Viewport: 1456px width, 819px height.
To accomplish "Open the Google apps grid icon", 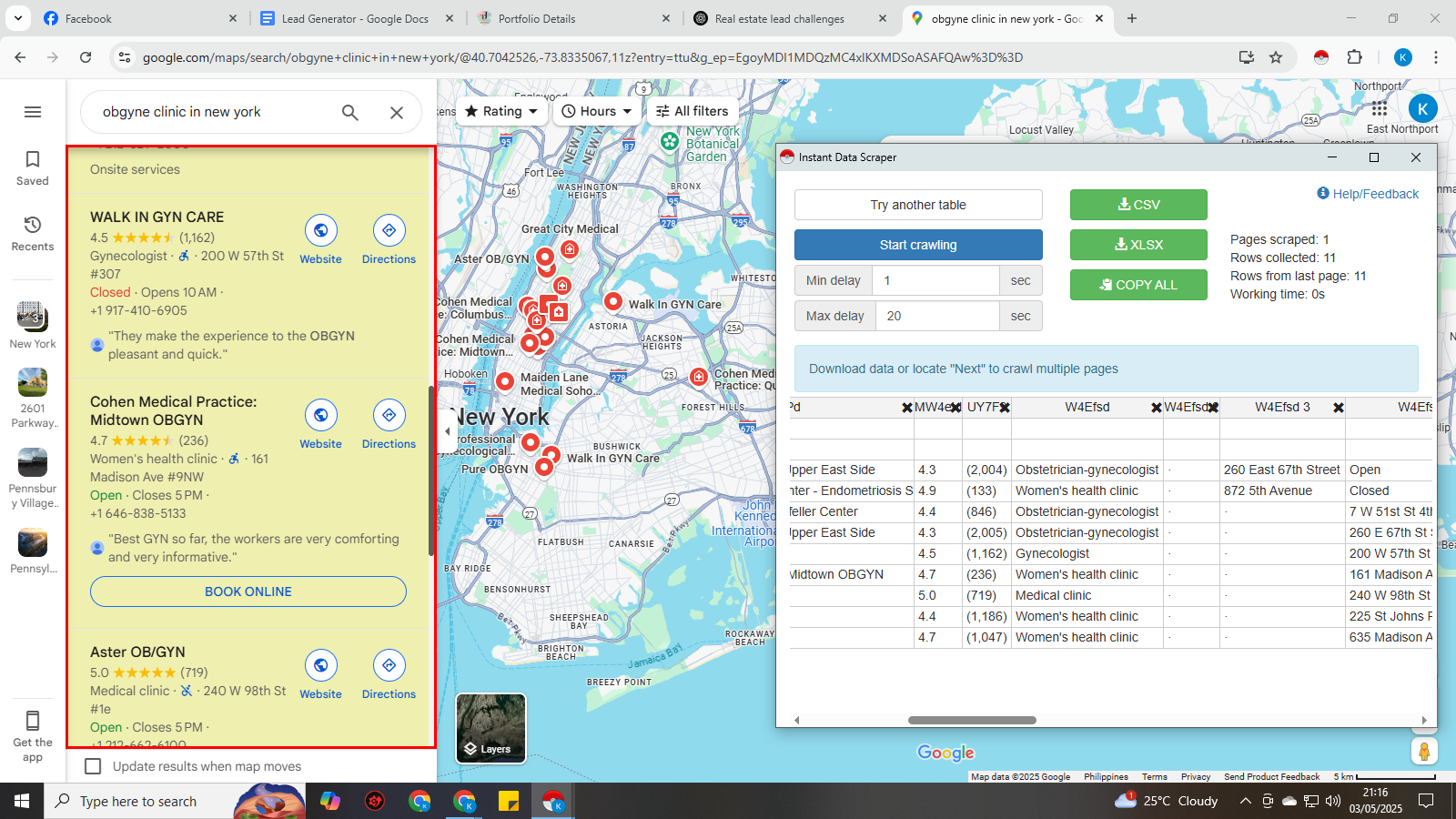I will [x=1380, y=108].
